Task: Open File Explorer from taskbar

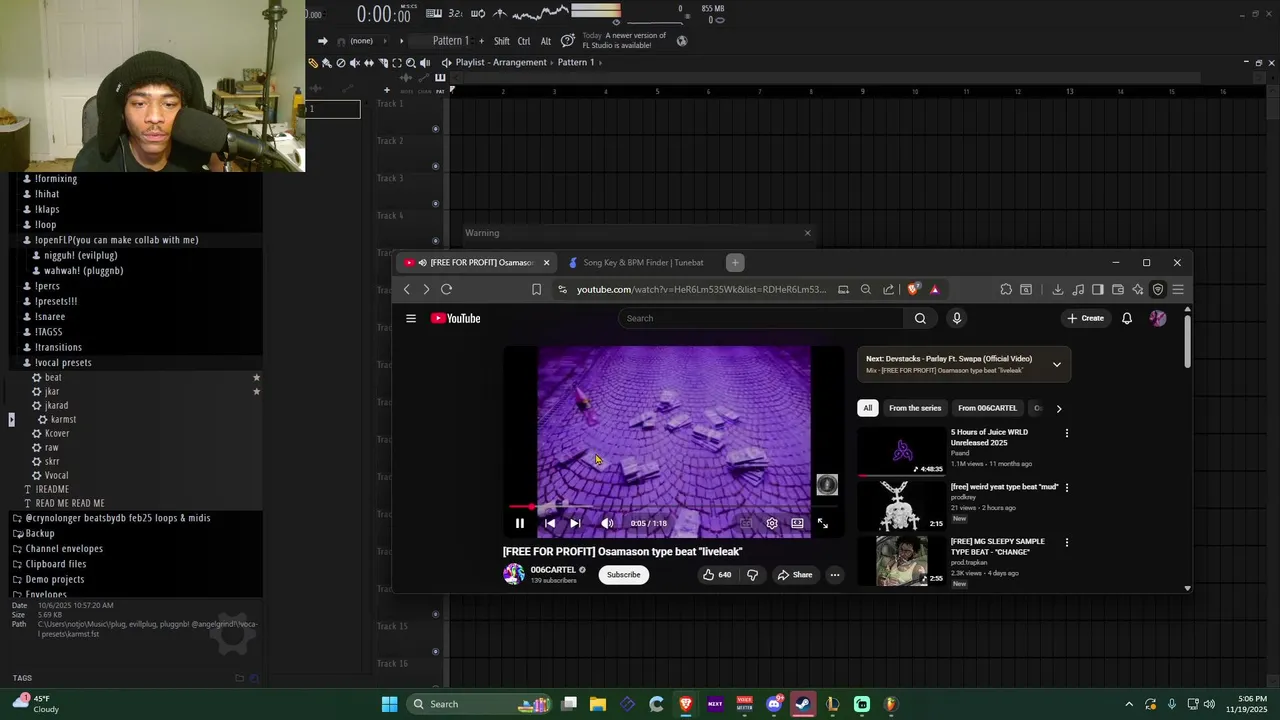Action: click(597, 704)
